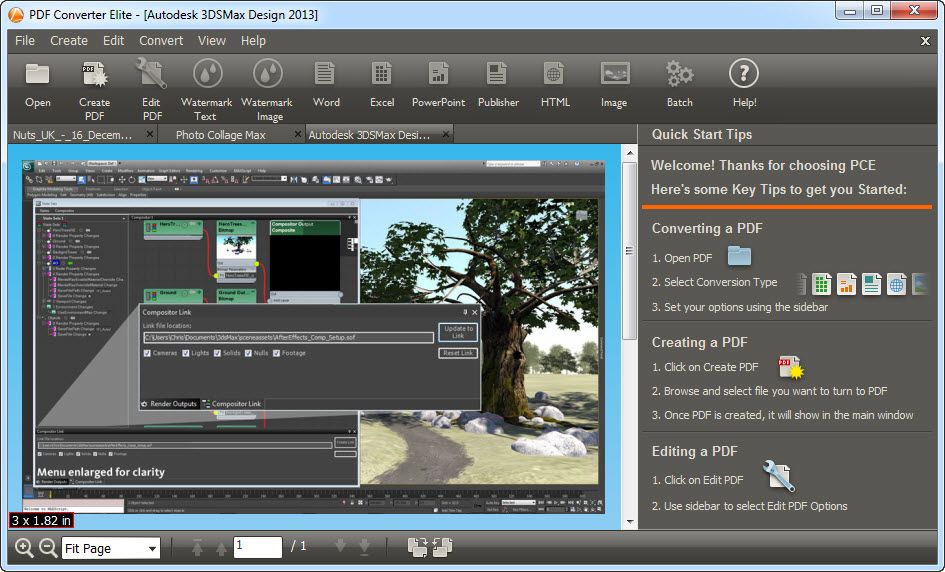Click the page number input field
Image resolution: width=945 pixels, height=572 pixels.
[257, 547]
